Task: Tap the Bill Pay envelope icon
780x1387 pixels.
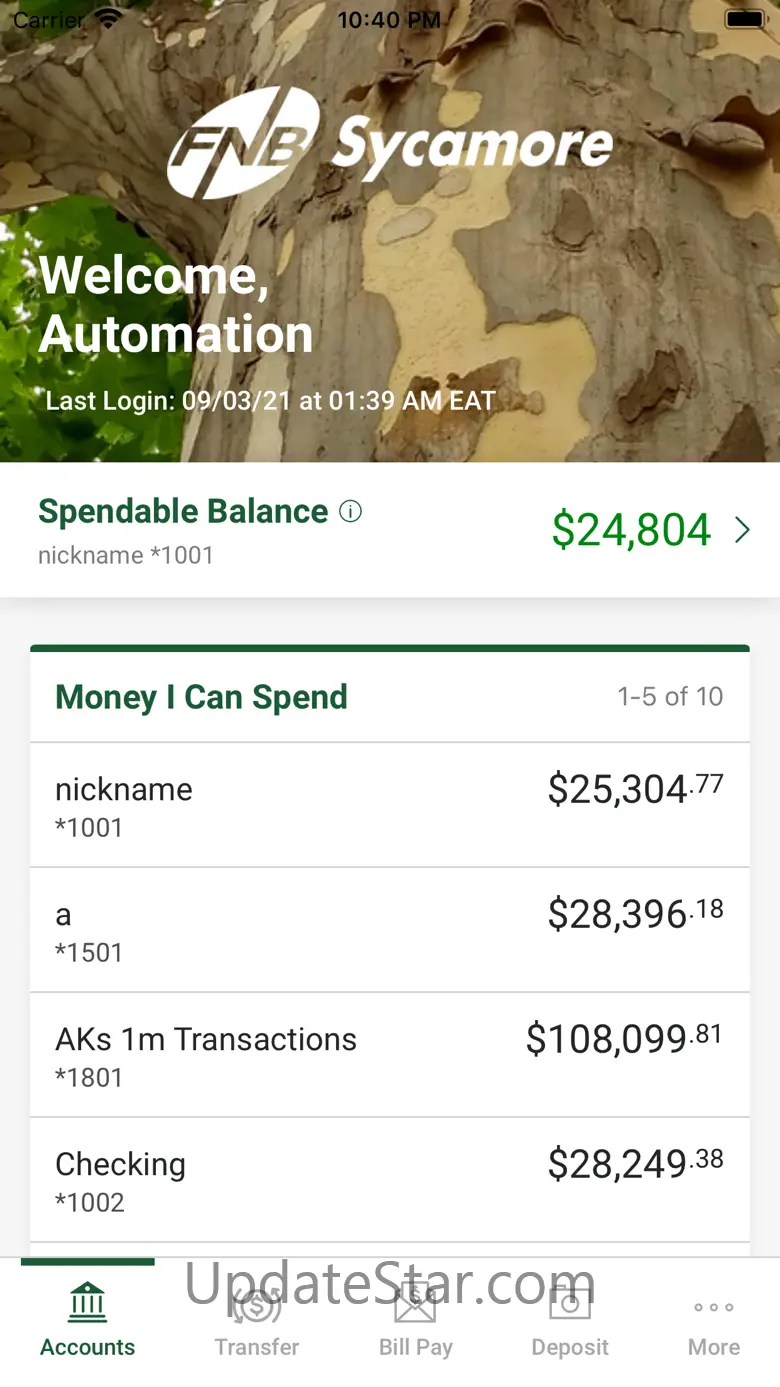Action: 415,1303
